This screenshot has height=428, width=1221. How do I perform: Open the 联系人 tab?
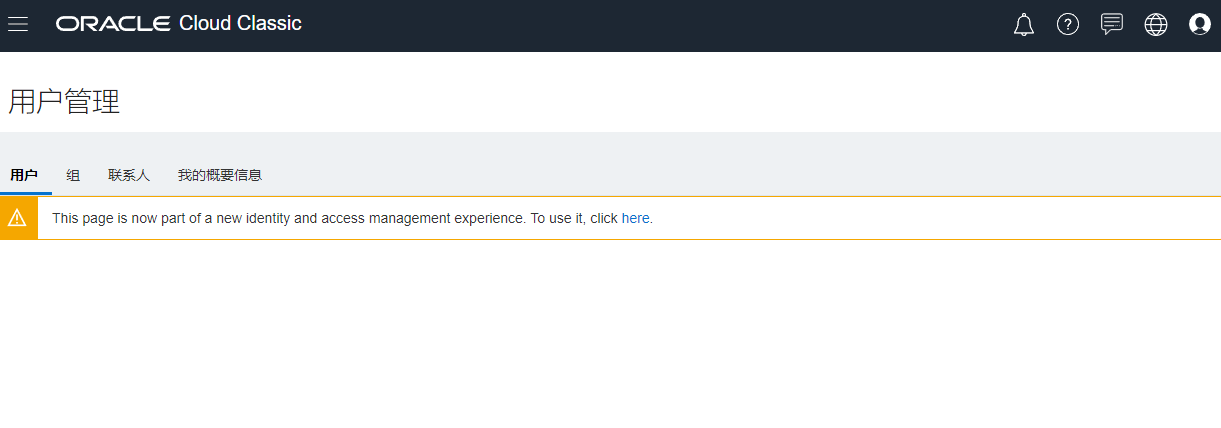coord(129,175)
